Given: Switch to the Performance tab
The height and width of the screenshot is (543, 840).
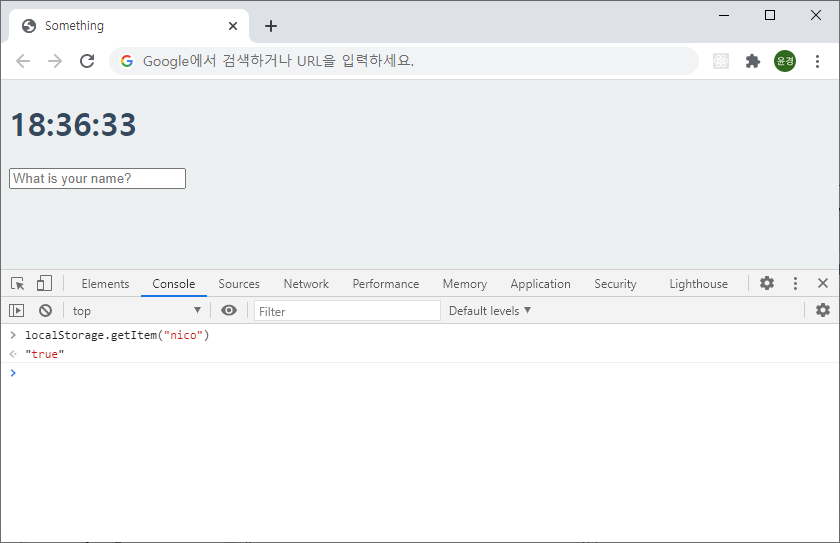Looking at the screenshot, I should click(386, 284).
